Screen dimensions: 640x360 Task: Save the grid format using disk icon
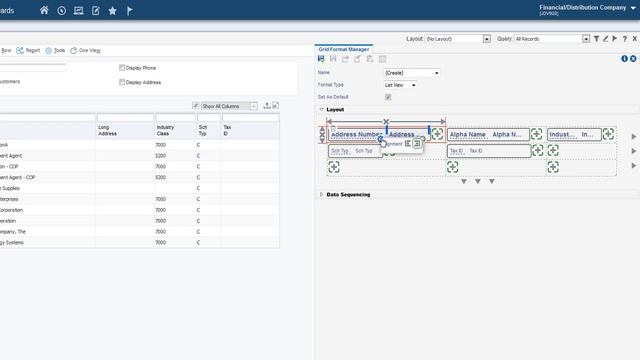pyautogui.click(x=321, y=59)
